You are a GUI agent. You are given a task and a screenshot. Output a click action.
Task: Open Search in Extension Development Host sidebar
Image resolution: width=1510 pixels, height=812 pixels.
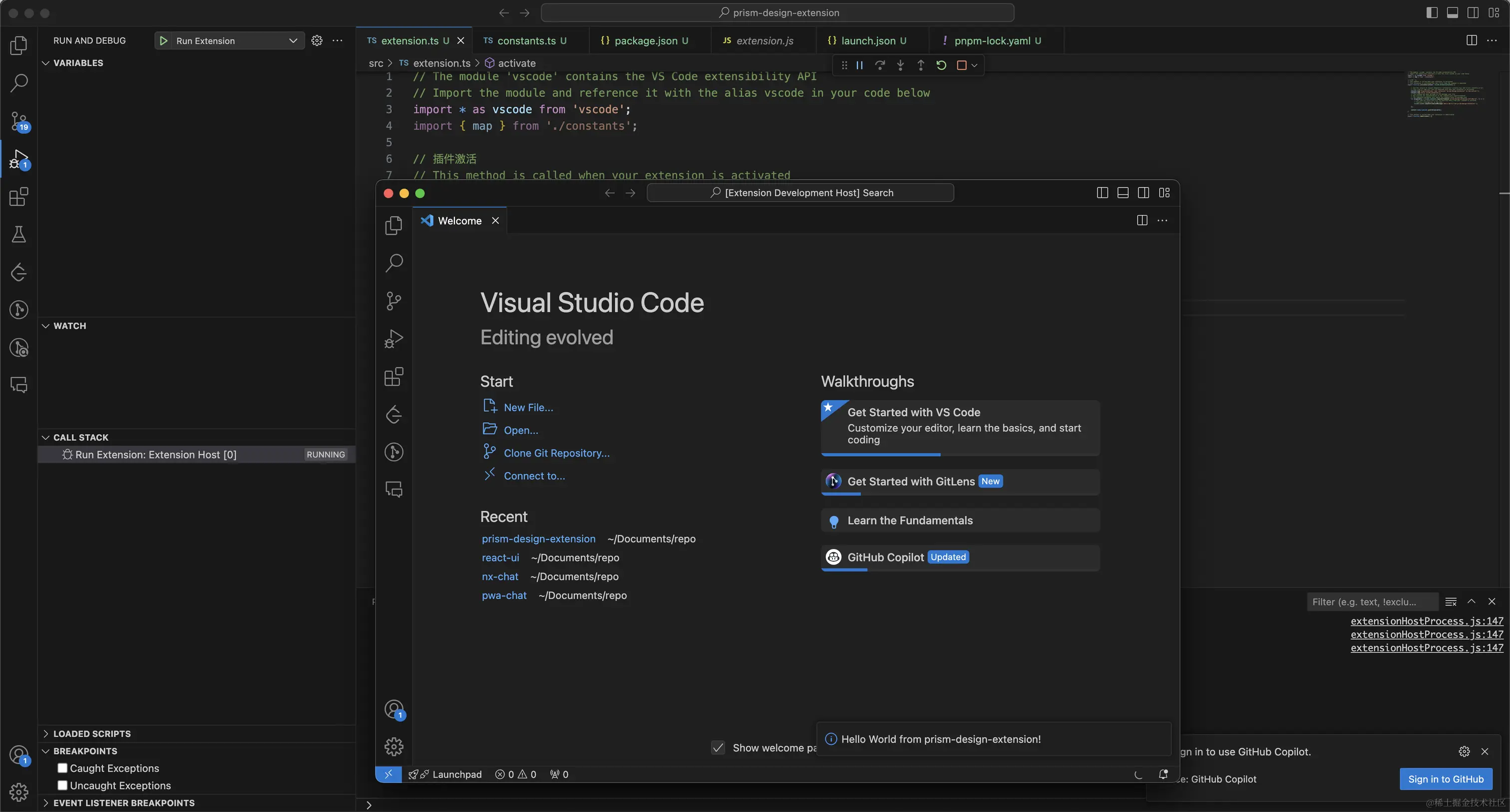coord(394,263)
